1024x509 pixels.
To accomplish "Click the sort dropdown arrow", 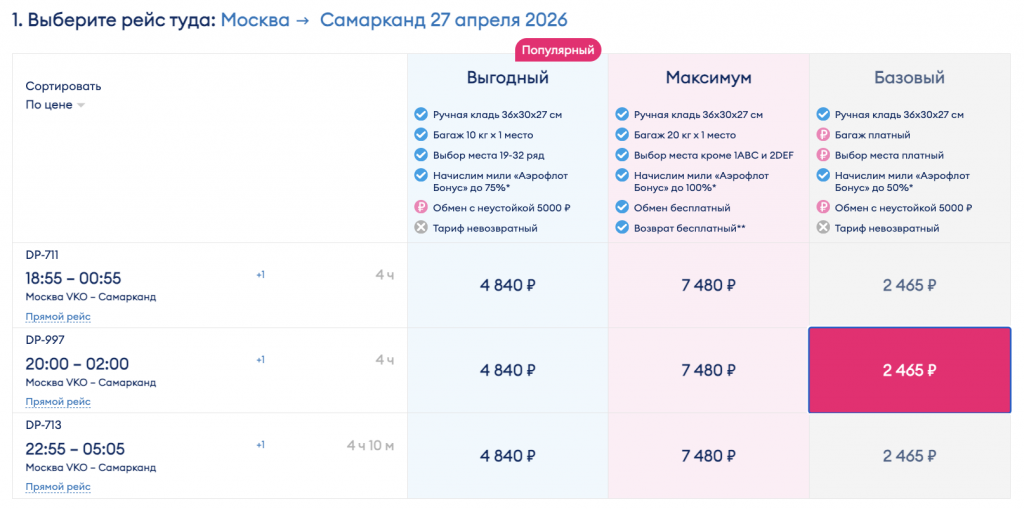I will (81, 106).
